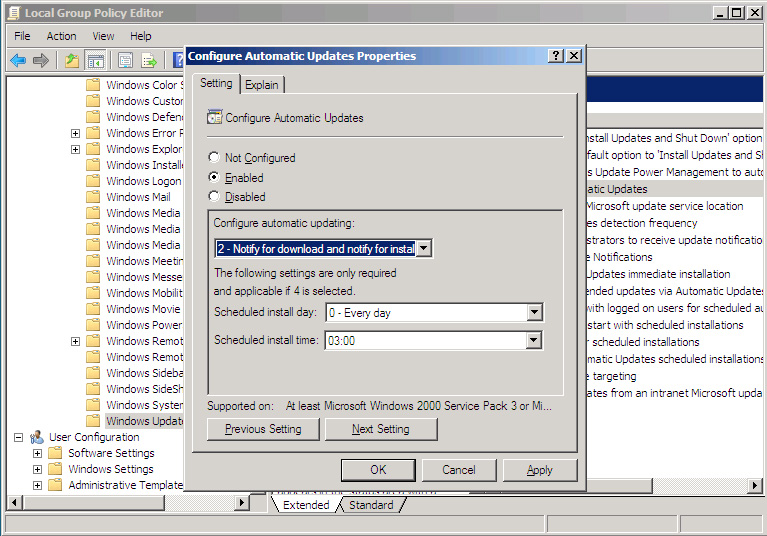
Task: Click the folder icon beside Windows Mail
Action: click(93, 197)
